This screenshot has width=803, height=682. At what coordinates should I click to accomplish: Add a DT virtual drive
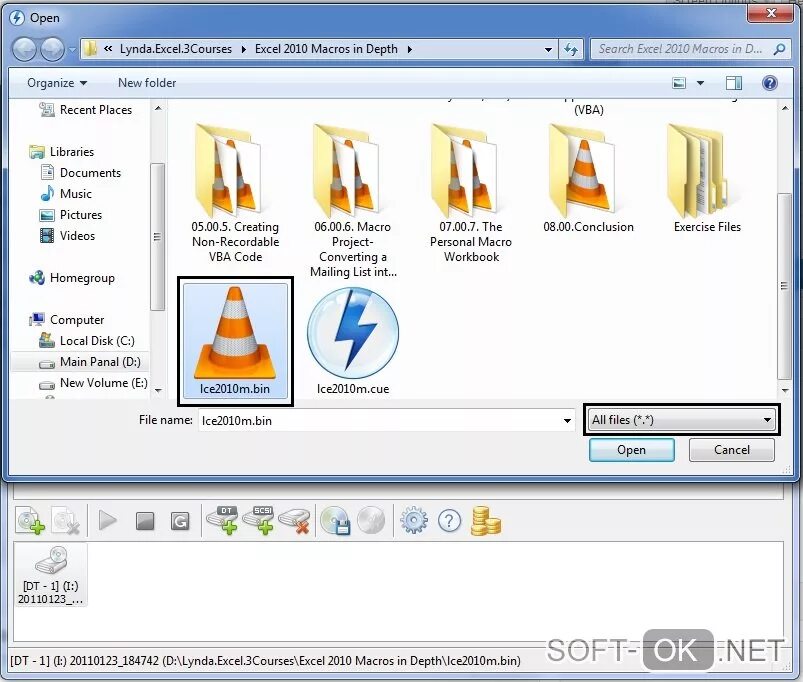[x=223, y=520]
